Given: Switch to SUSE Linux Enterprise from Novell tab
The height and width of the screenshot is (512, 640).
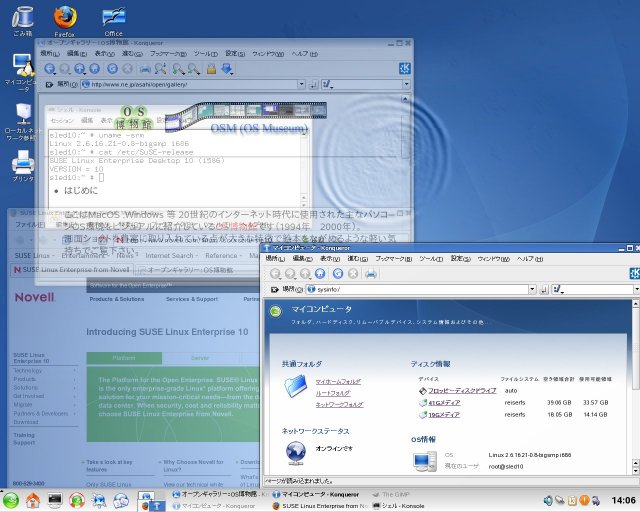Looking at the screenshot, I should pos(72,270).
